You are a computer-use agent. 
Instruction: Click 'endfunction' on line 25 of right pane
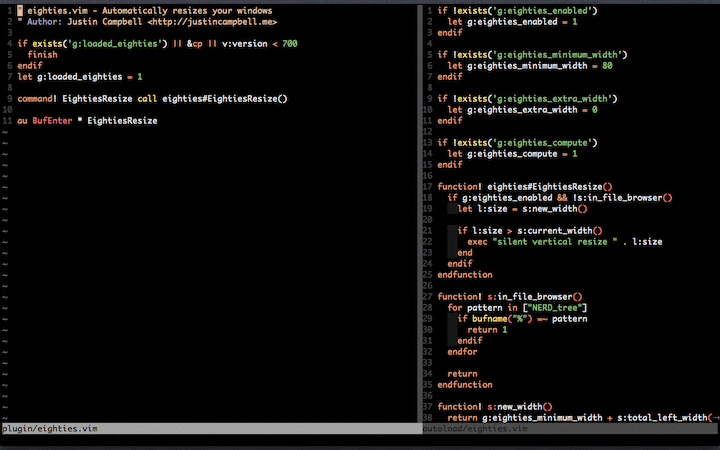pyautogui.click(x=465, y=275)
